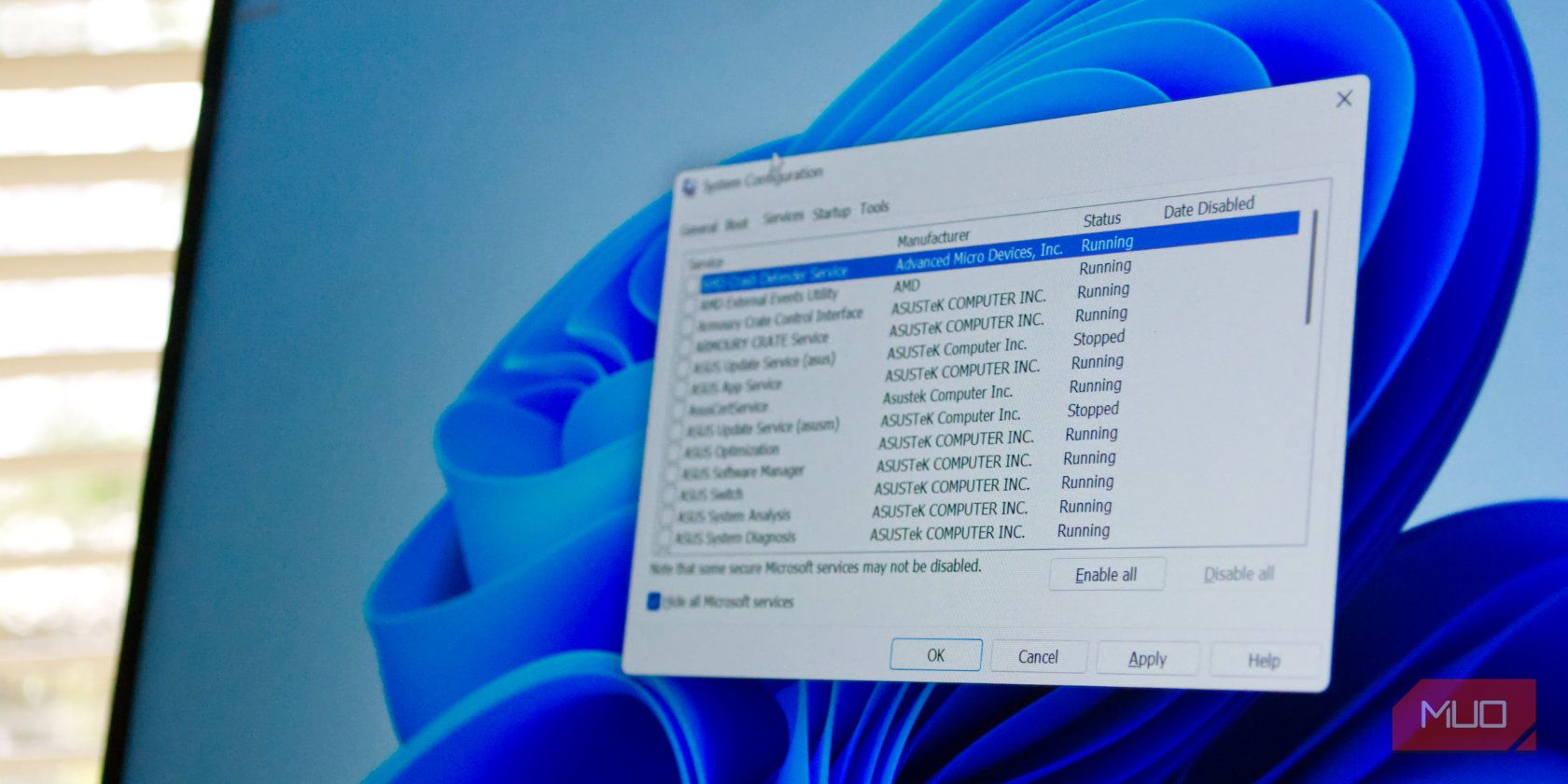Select the ASUS System Analysis name
This screenshot has height=784, width=1568.
(x=734, y=516)
